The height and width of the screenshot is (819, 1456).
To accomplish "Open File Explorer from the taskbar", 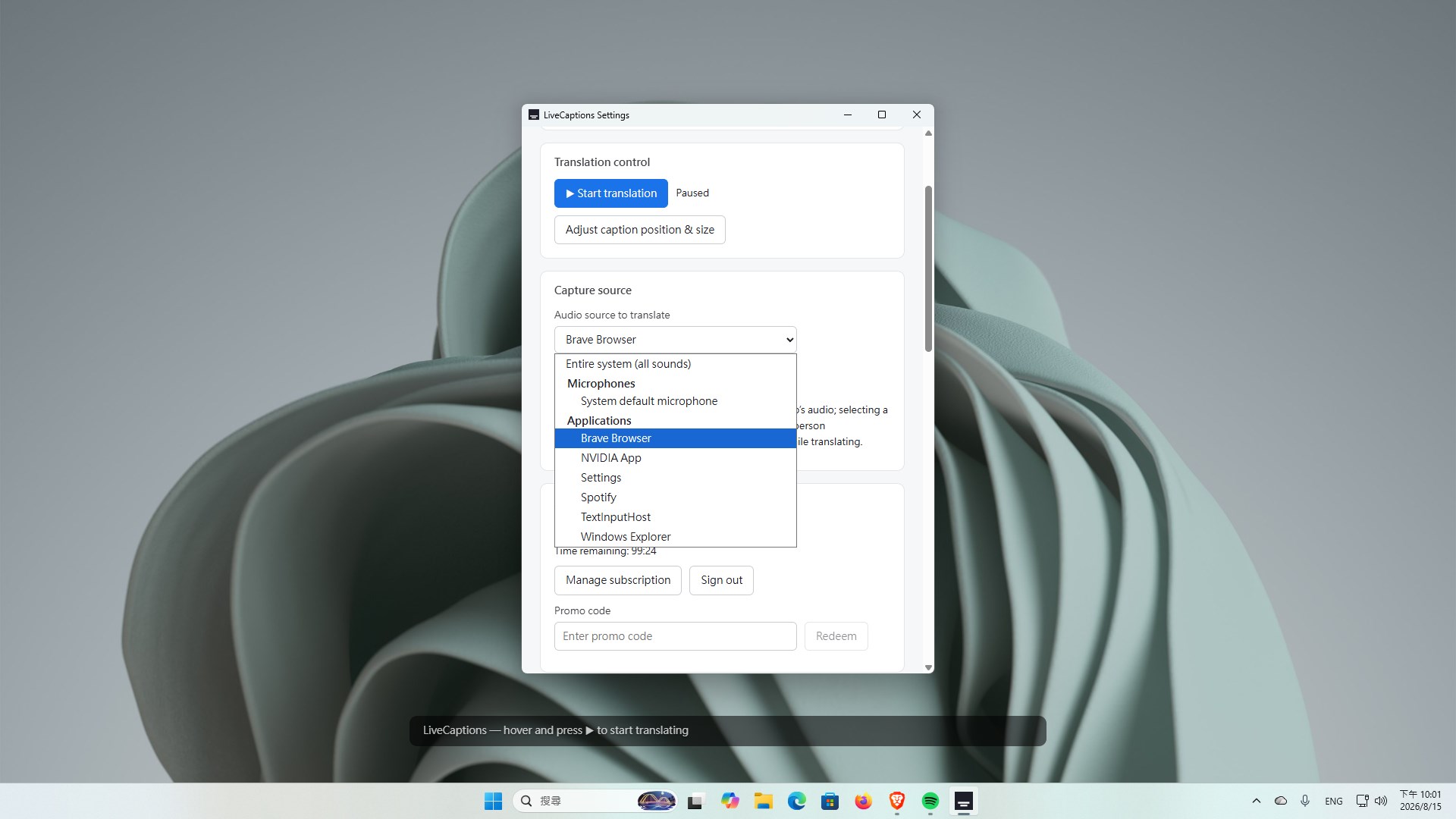I will point(763,801).
